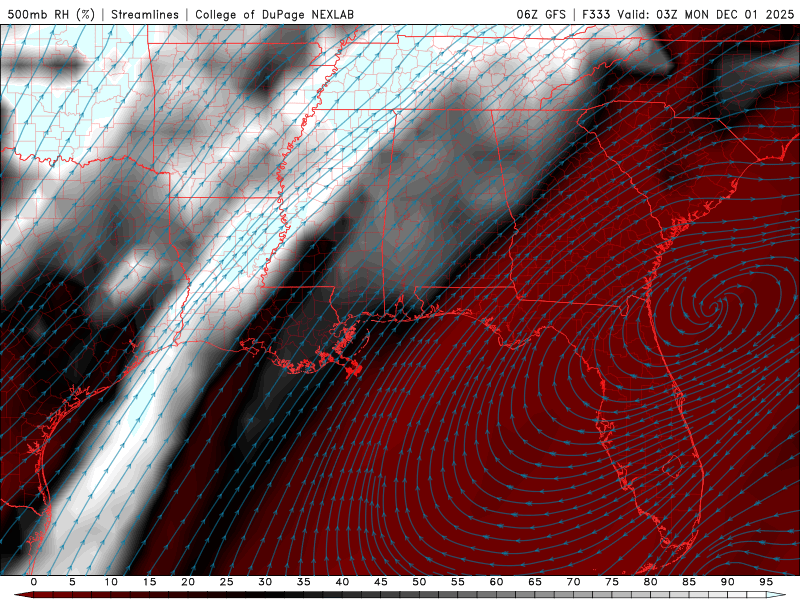Click the "5" label on color scale
800x600 pixels.
pos(72,582)
